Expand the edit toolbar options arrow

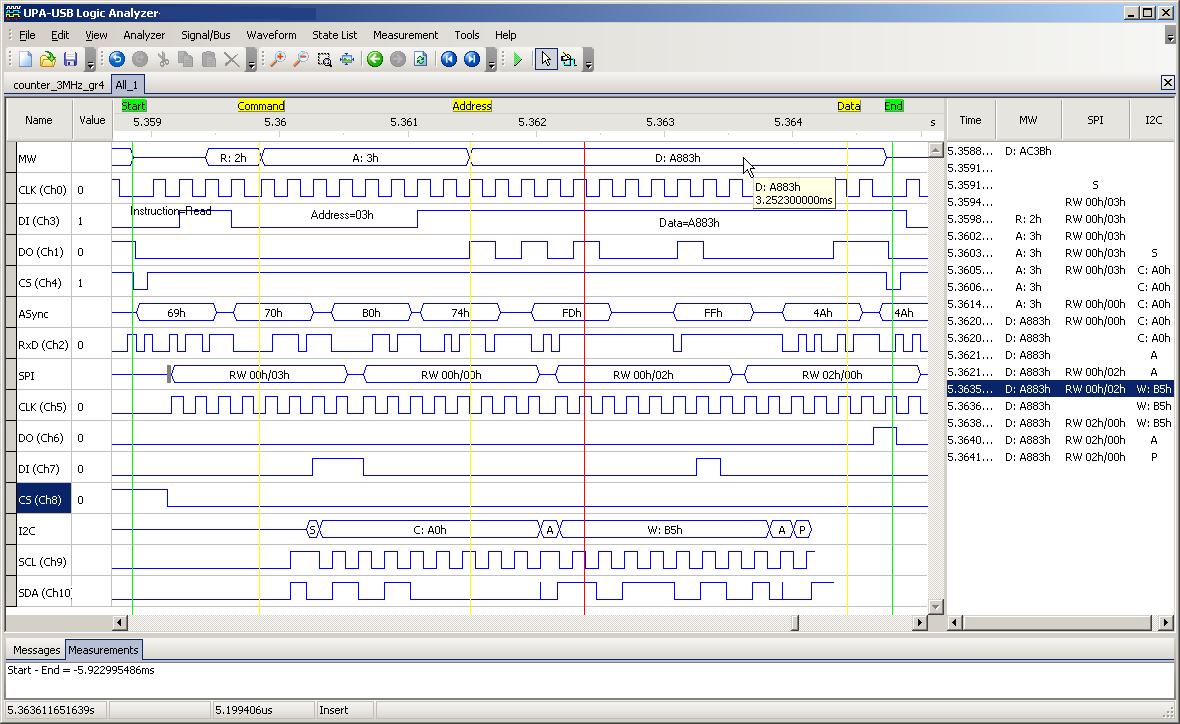(251, 60)
